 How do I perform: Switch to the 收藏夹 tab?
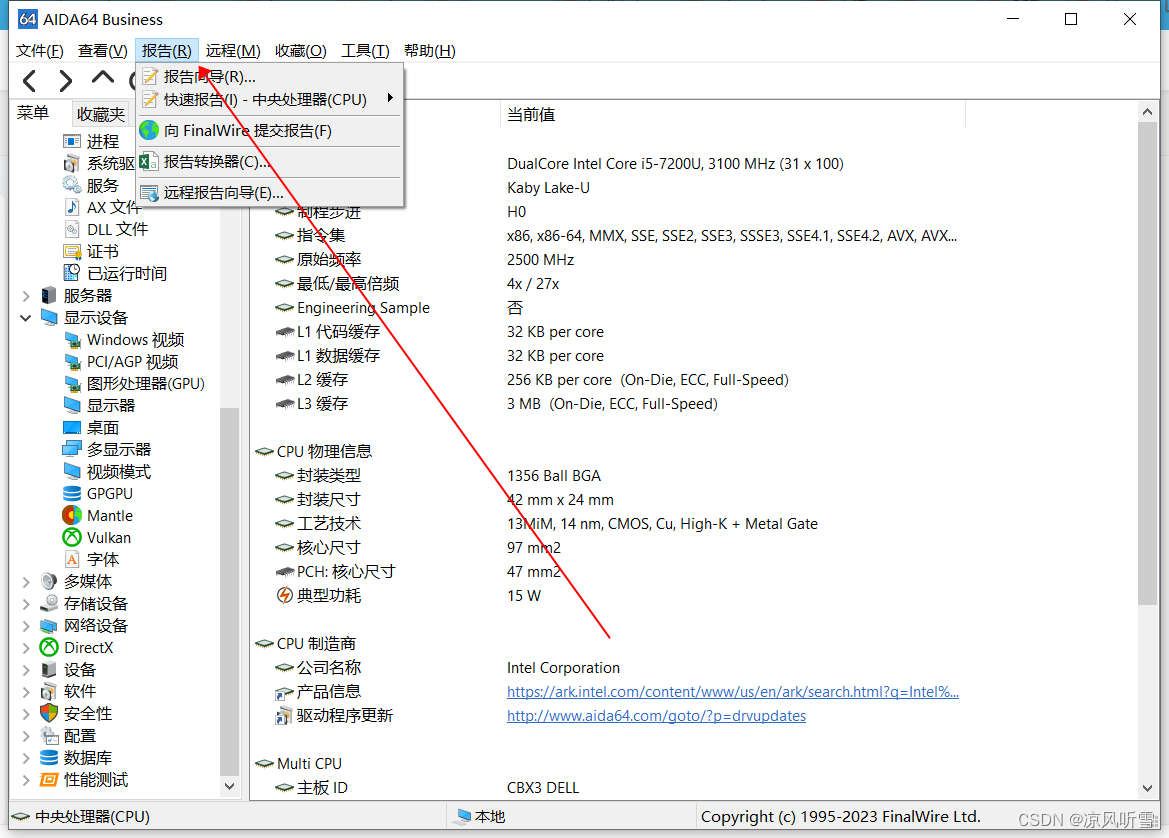(101, 114)
